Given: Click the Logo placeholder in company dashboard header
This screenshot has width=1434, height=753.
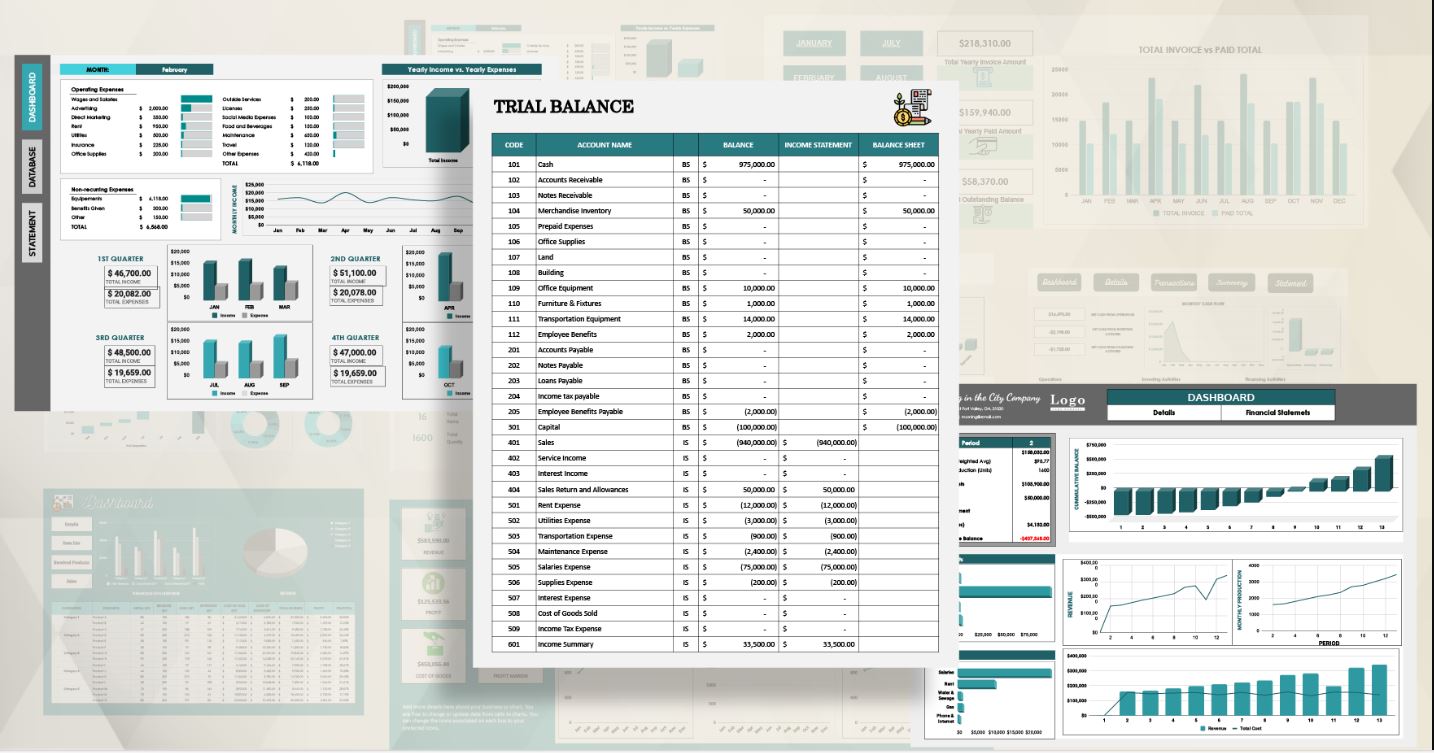Looking at the screenshot, I should pos(1067,402).
